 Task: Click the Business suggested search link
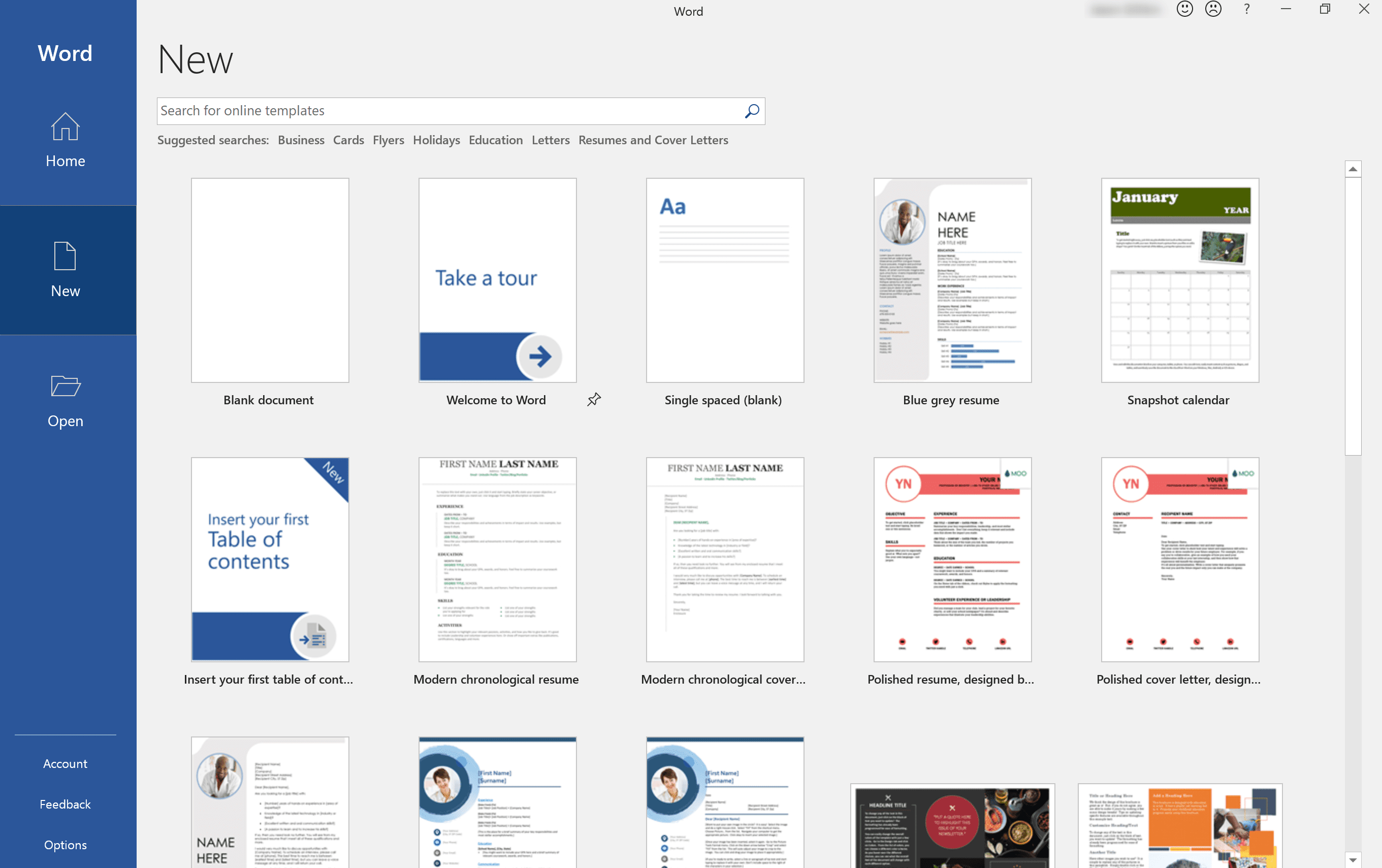(x=300, y=140)
